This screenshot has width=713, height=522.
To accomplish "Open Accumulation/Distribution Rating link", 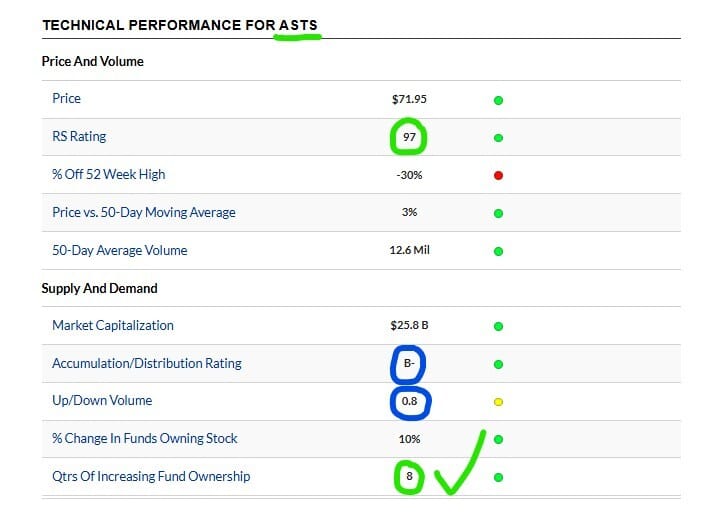I will pos(147,363).
